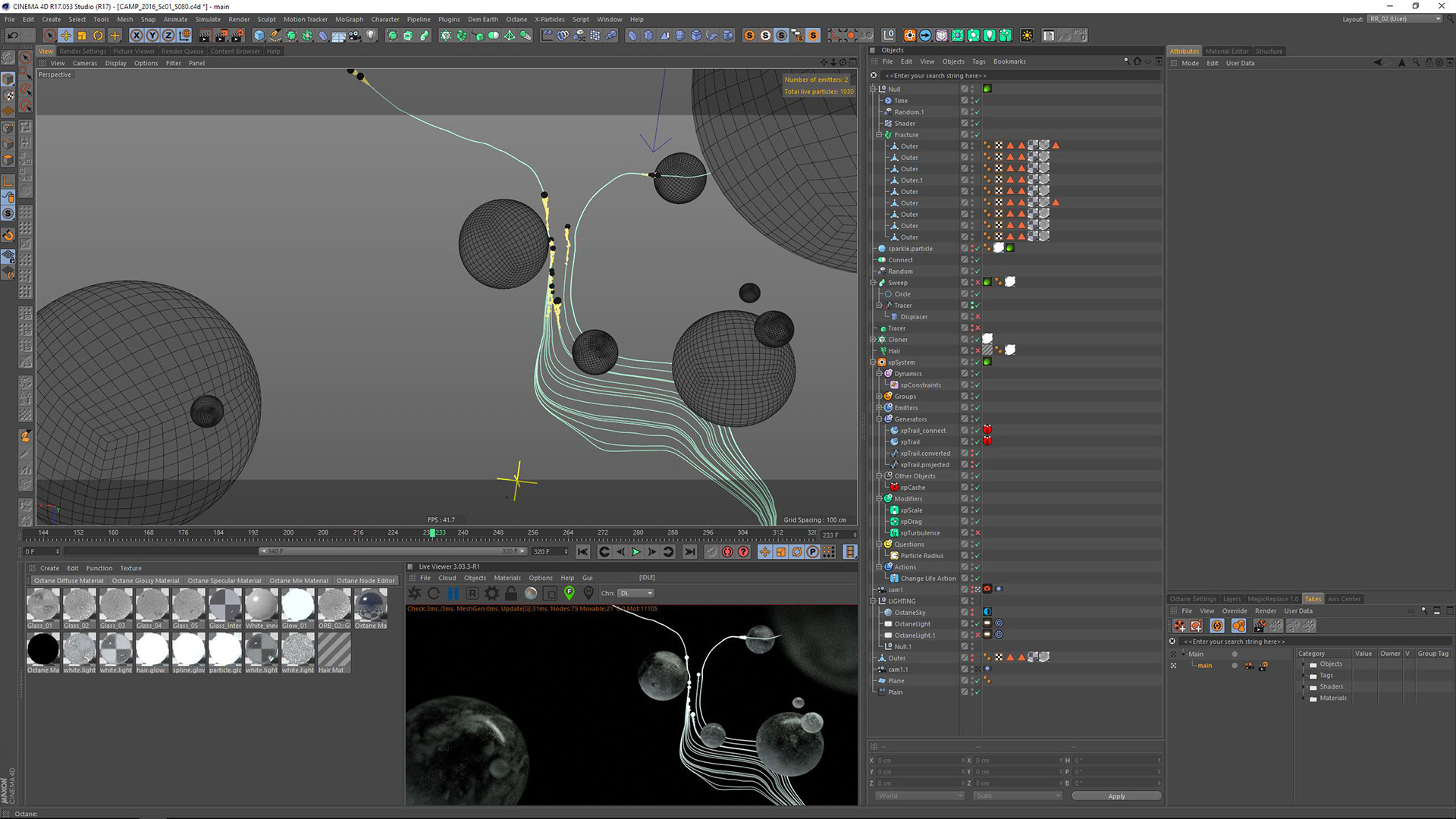Collapse the xpSystem hierarchy
Screen dimensions: 1456x819
coord(873,362)
